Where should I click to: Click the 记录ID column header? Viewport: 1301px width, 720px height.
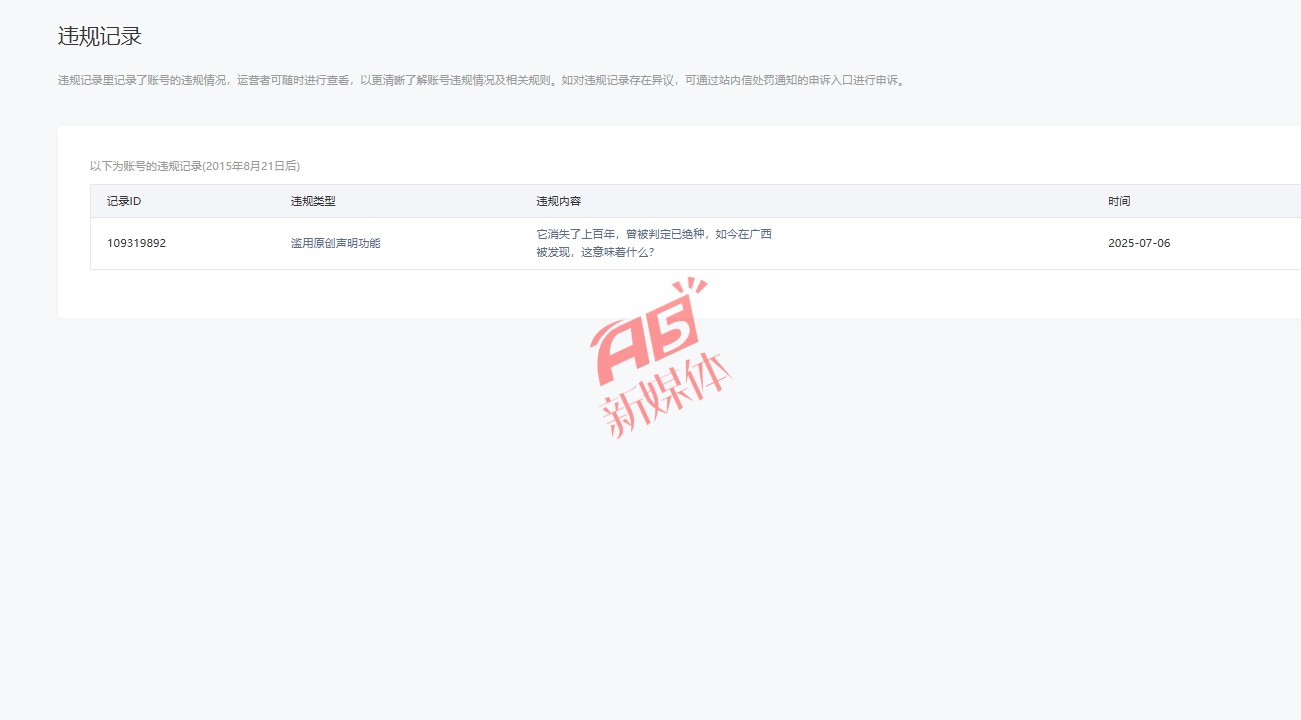tap(124, 201)
